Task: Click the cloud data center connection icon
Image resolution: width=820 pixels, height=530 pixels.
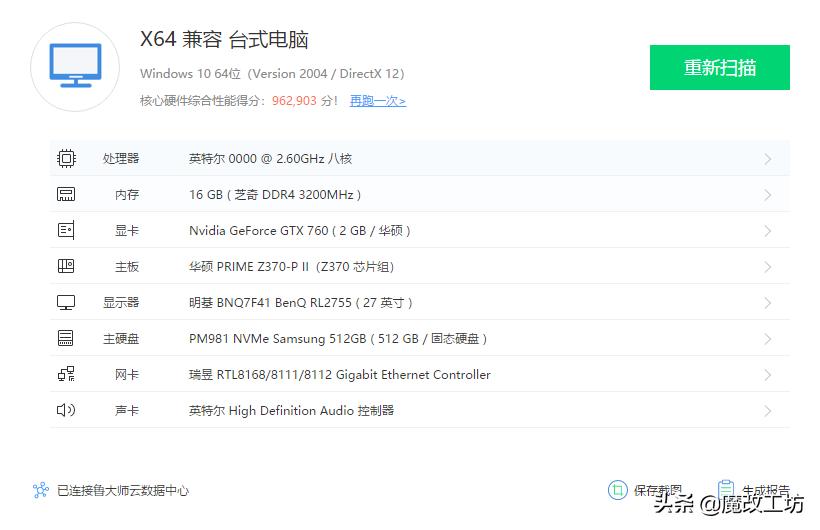Action: click(40, 490)
